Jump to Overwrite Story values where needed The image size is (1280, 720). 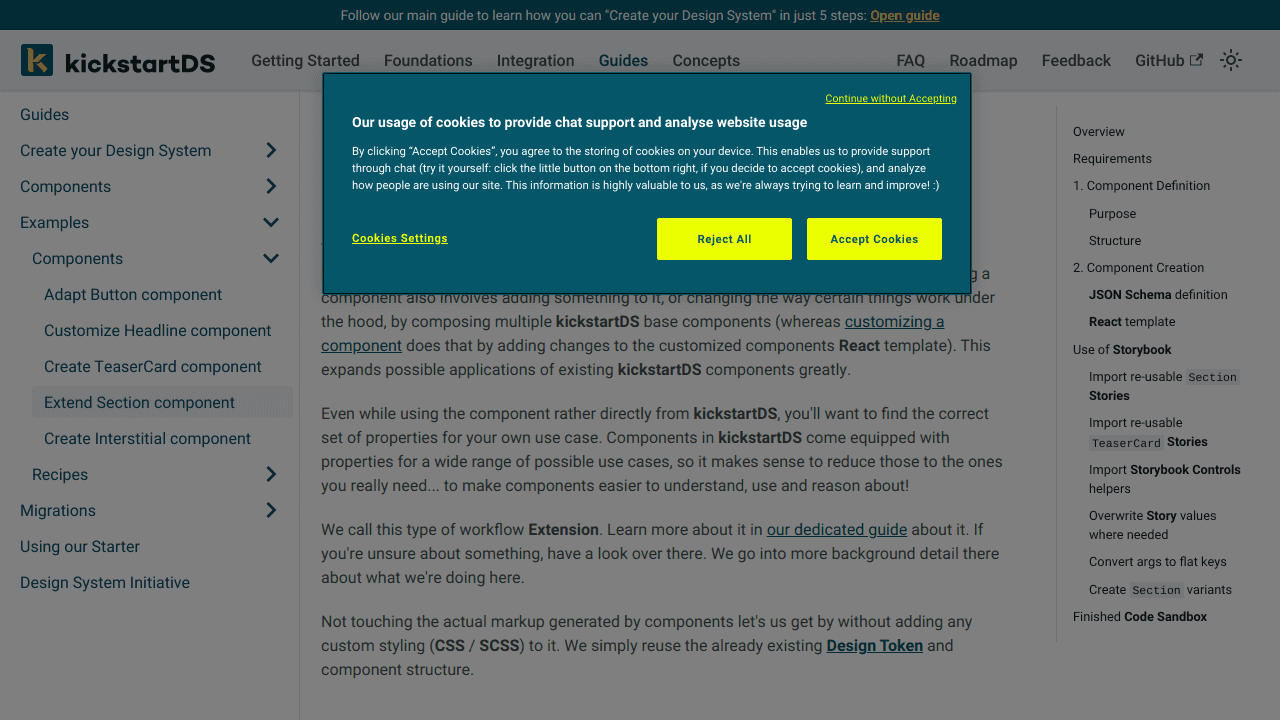1152,525
